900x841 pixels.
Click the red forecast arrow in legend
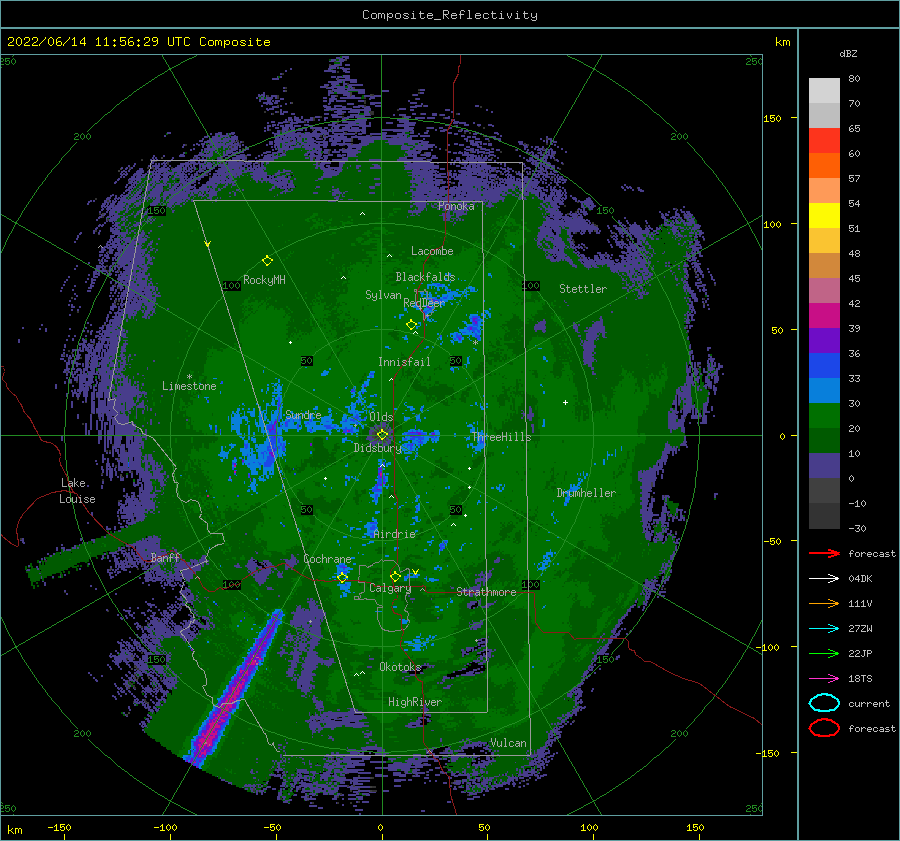(824, 553)
